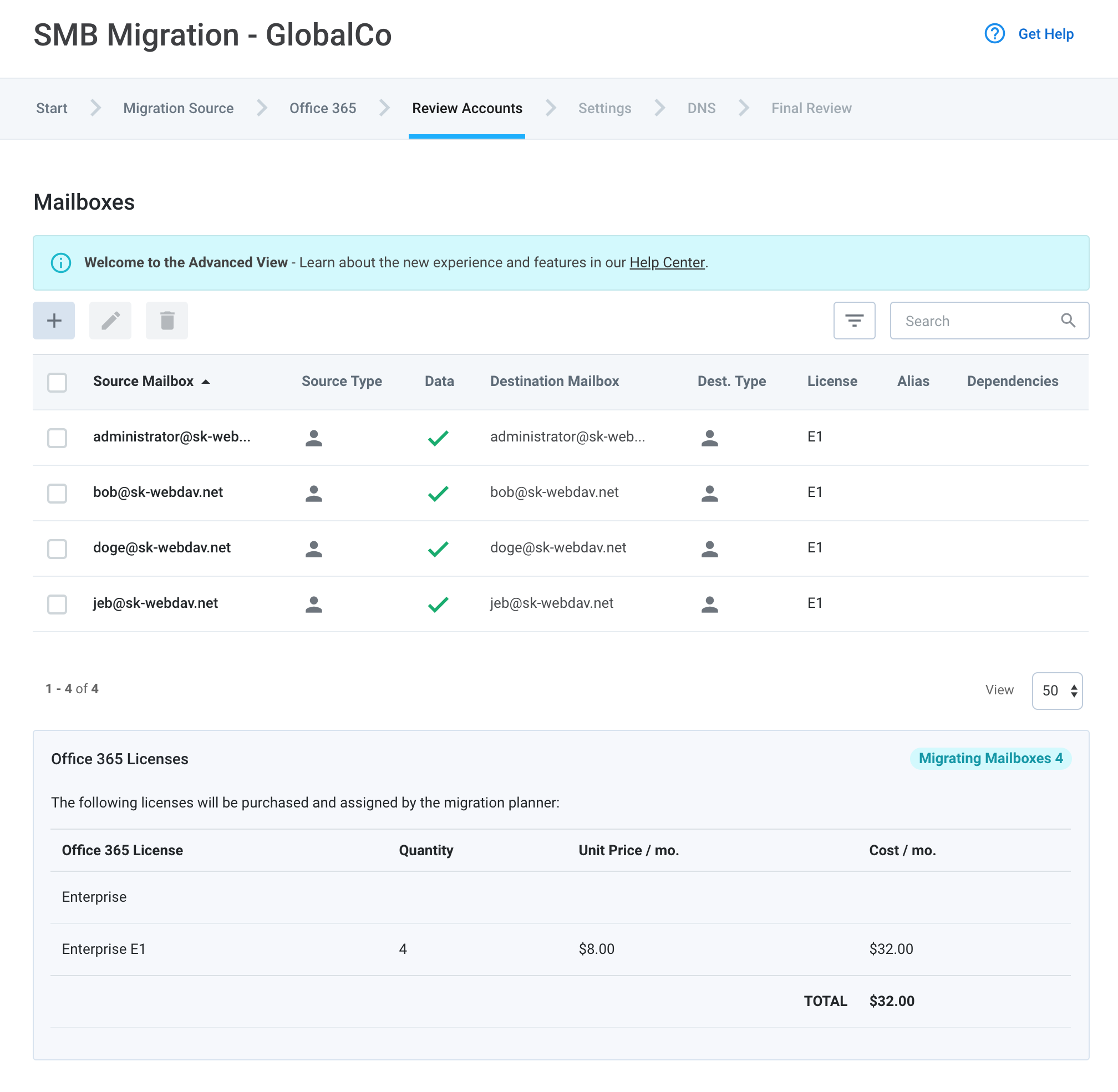Click the search magnifier icon

(x=1068, y=320)
